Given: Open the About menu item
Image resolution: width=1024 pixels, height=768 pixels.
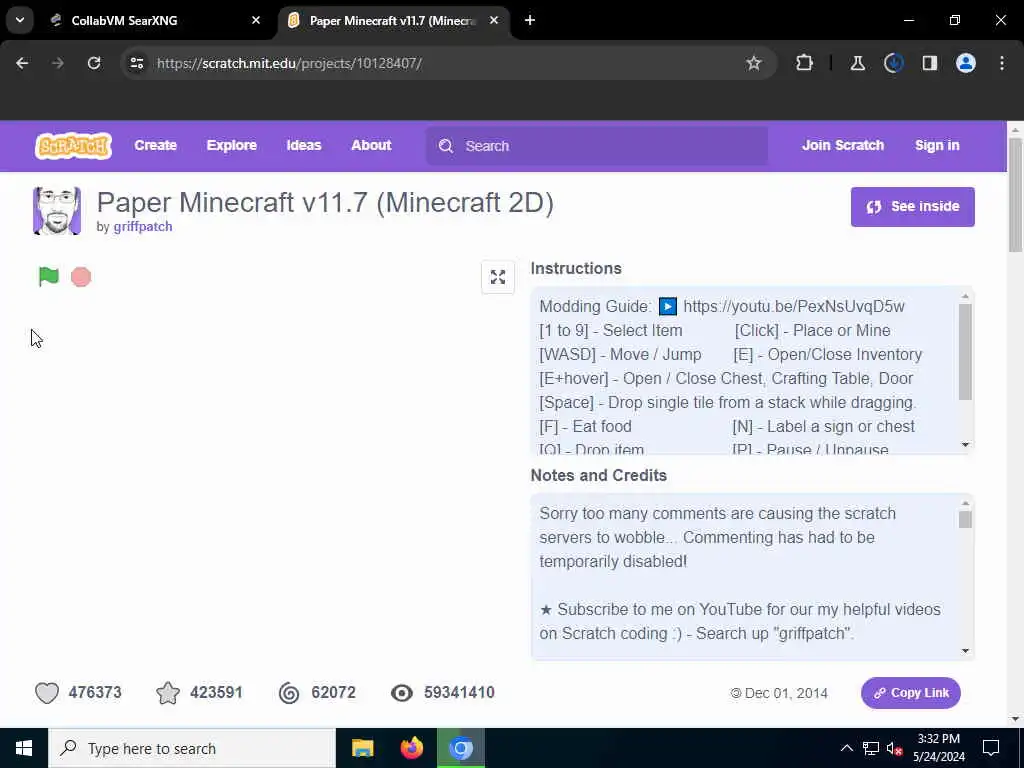Looking at the screenshot, I should (x=371, y=146).
